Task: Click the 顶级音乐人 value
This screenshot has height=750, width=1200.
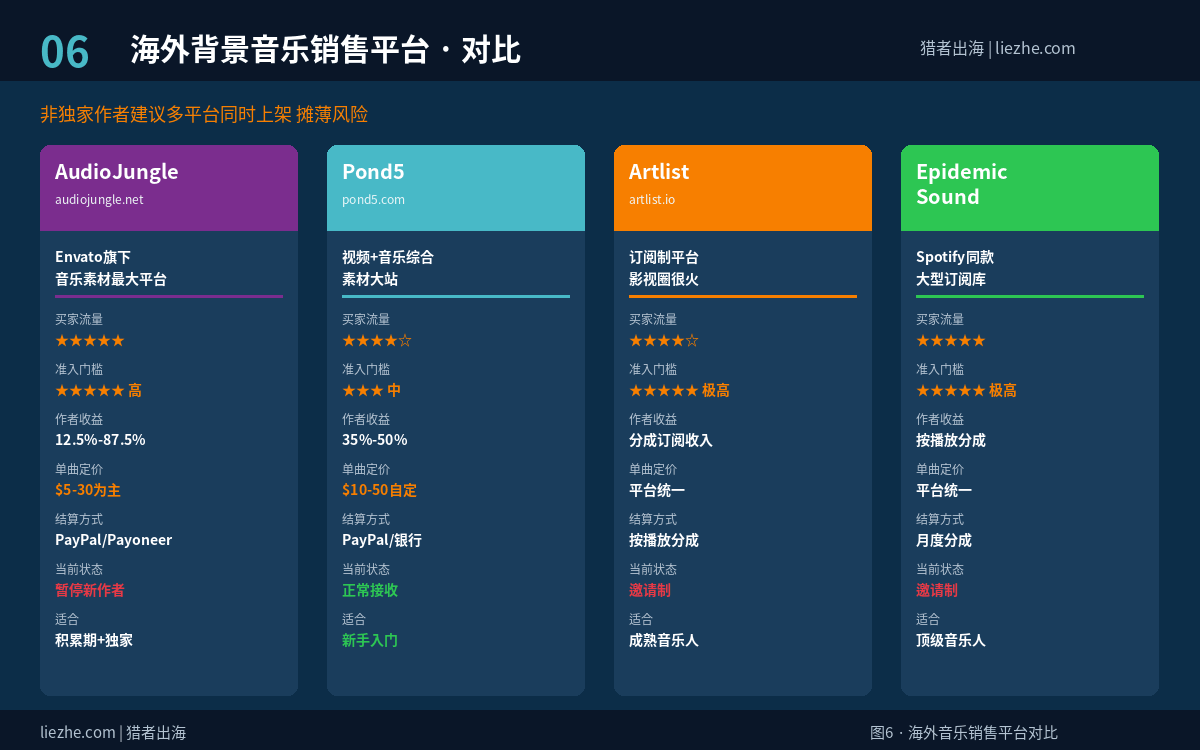Action: 951,640
